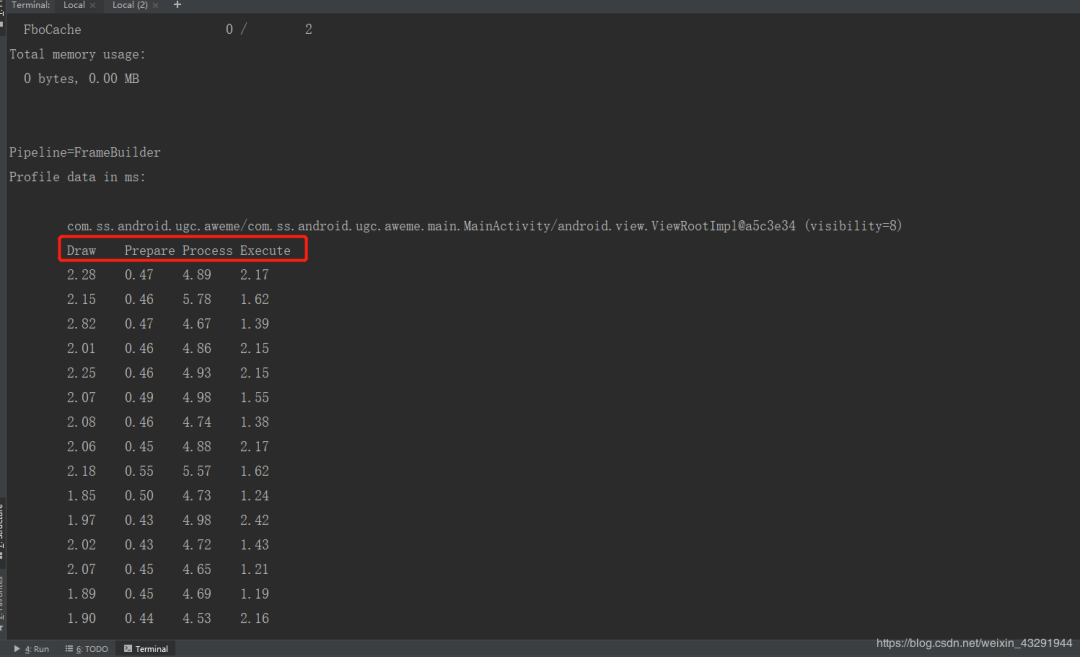
Task: Open the Run tool window
Action: click(32, 649)
